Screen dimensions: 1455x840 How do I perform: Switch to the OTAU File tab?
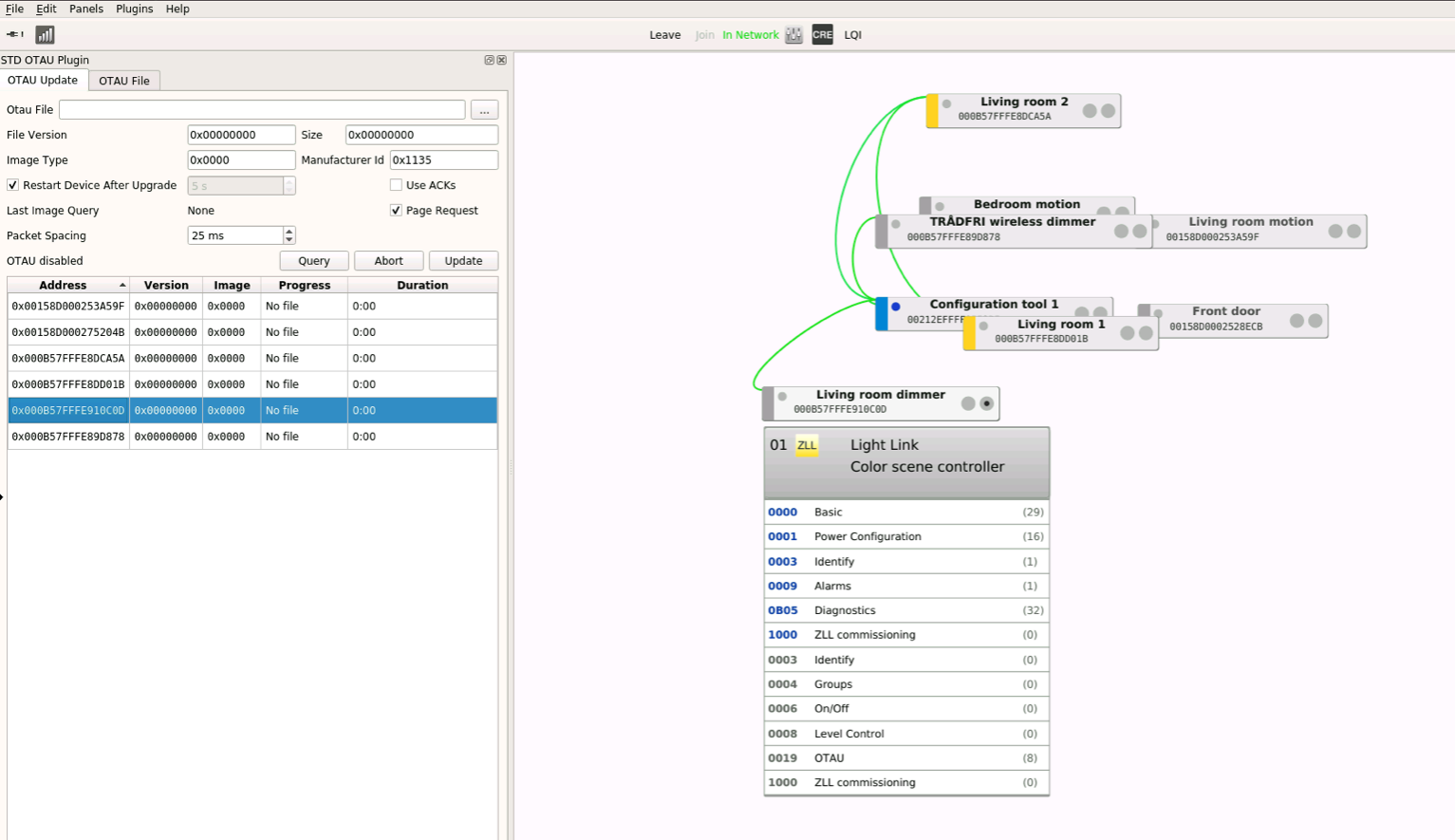[124, 81]
